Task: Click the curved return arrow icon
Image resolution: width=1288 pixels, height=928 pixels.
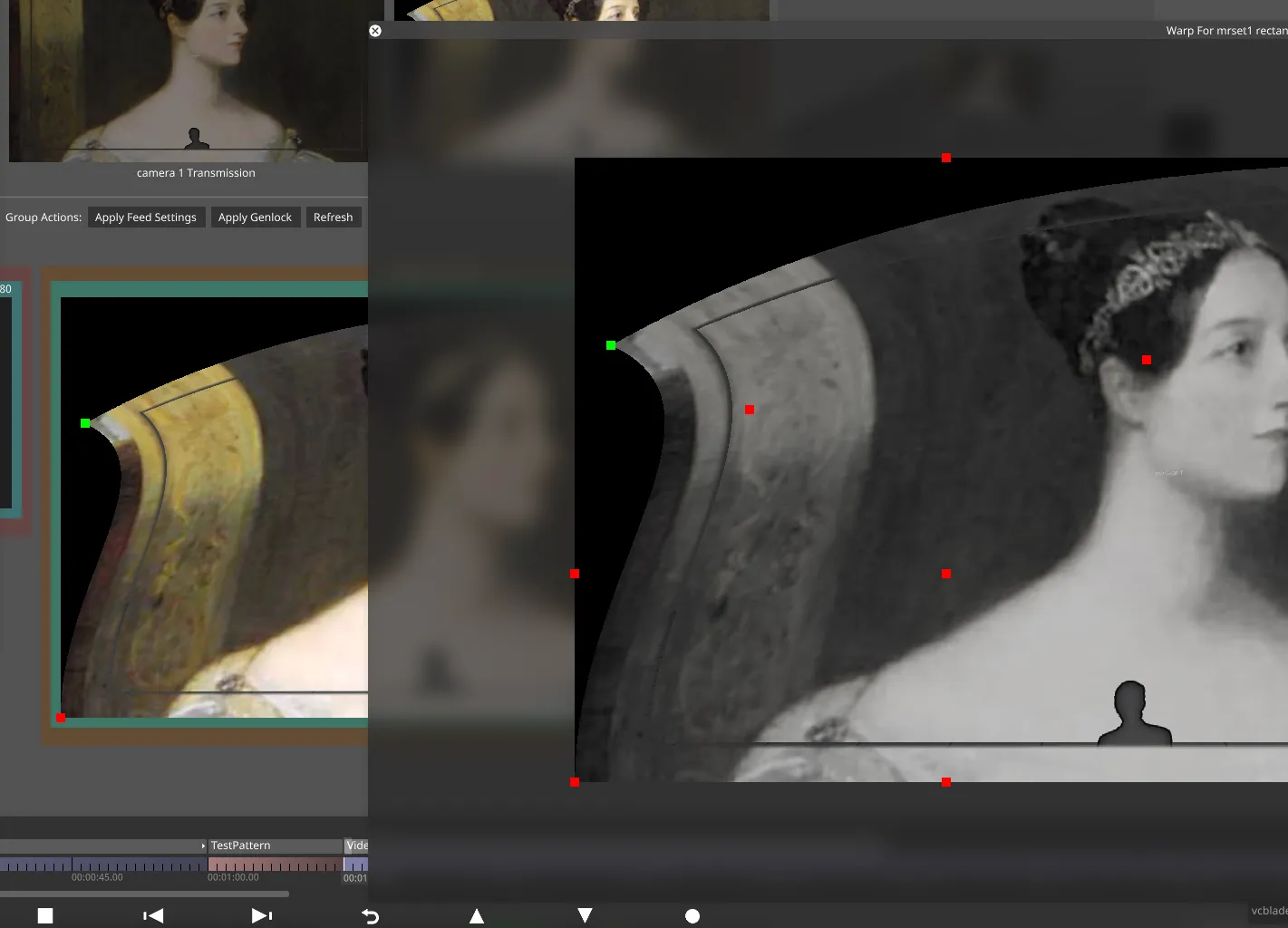Action: pos(370,916)
